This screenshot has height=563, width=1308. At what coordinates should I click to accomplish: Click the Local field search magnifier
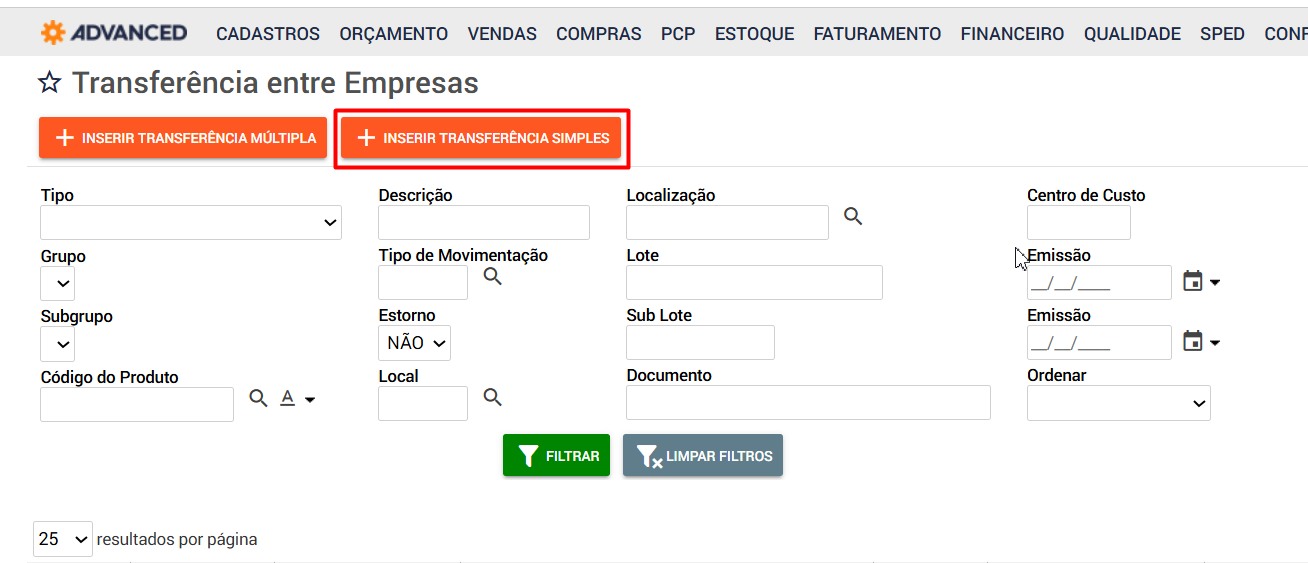[x=493, y=397]
